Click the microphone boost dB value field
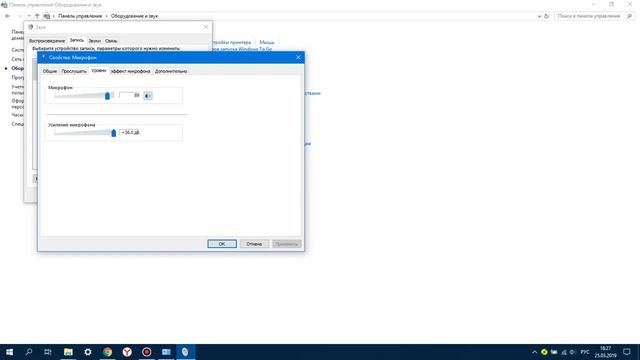This screenshot has height=360, width=640. (x=130, y=132)
